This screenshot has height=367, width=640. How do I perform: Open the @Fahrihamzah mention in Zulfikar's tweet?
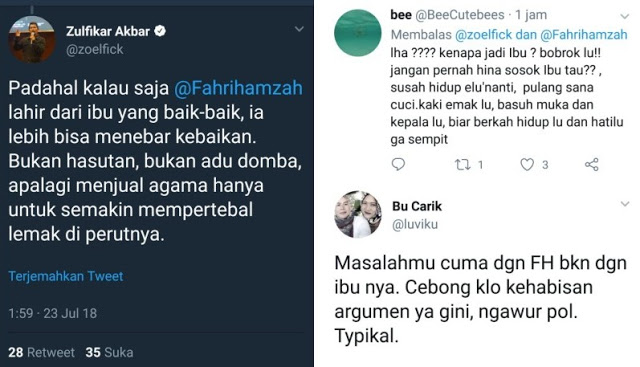coord(238,88)
